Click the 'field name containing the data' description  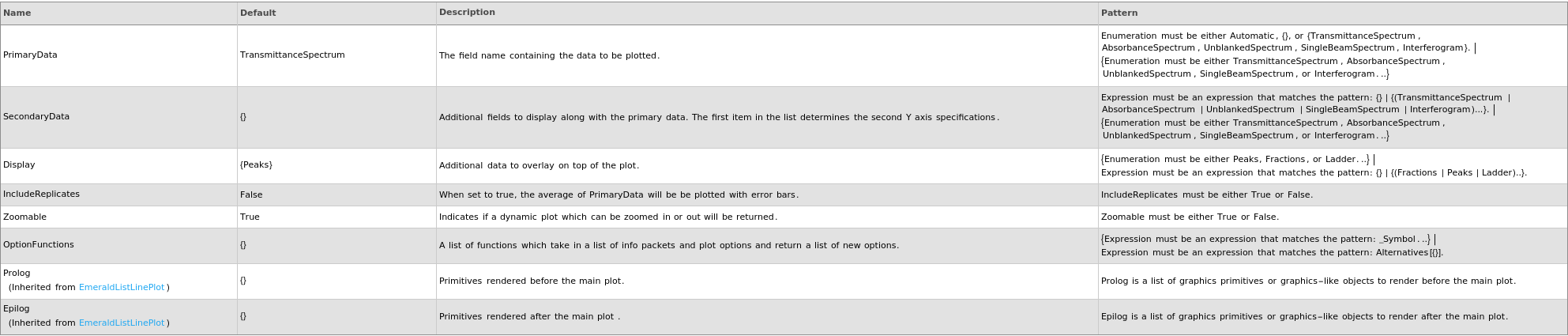coord(549,56)
